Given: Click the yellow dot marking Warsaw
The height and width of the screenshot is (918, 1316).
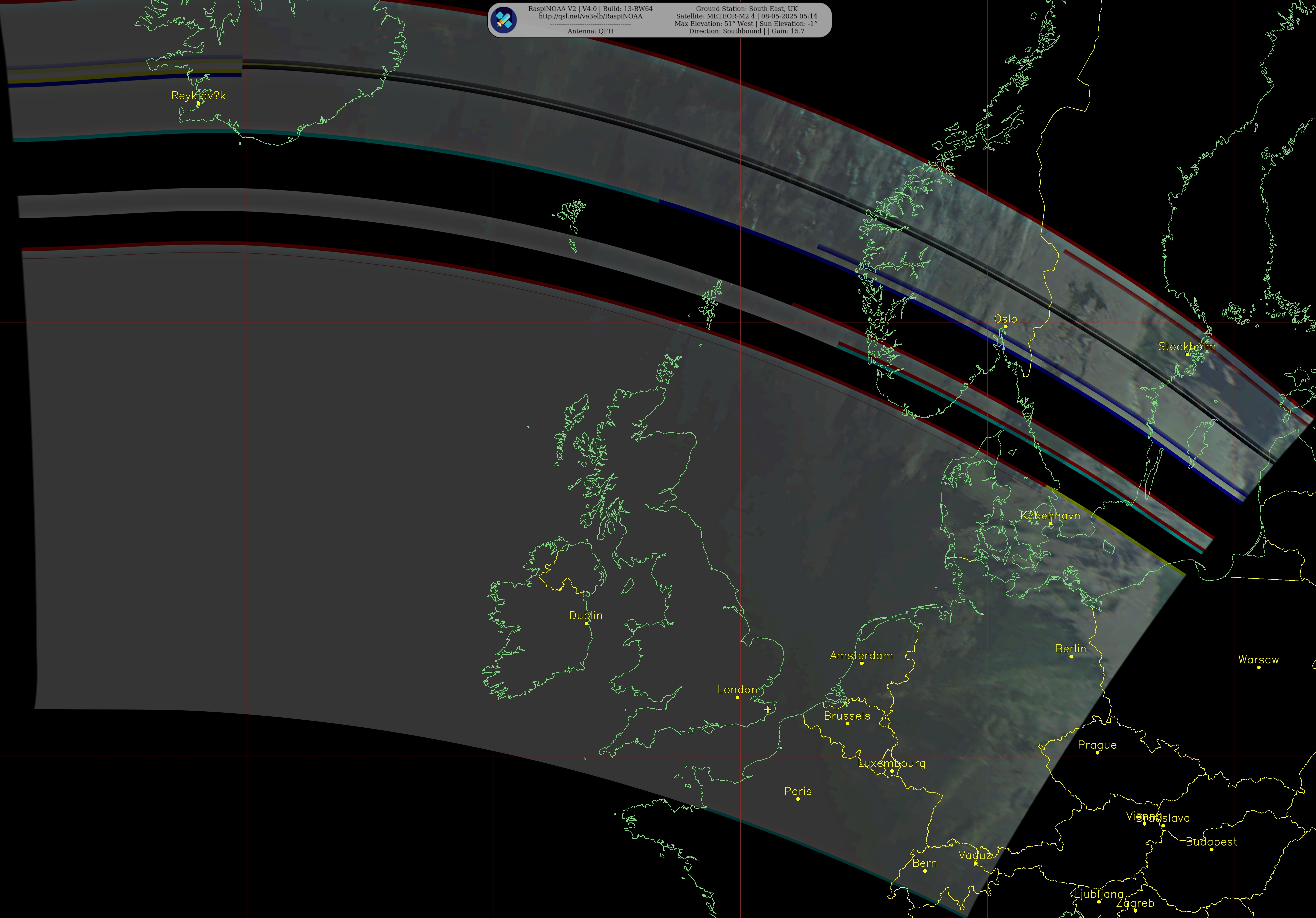Looking at the screenshot, I should pos(1259,667).
